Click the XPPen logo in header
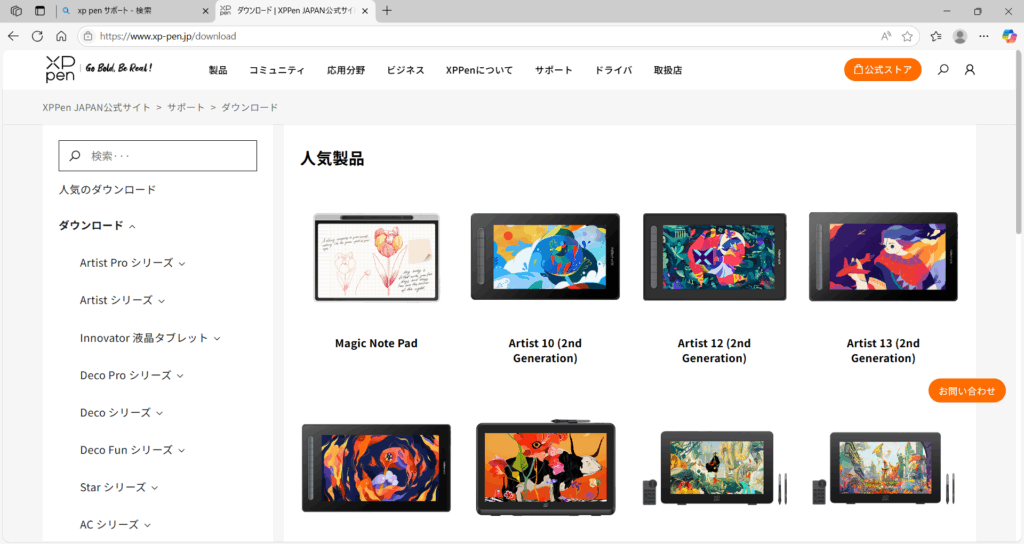The image size is (1024, 544). (x=60, y=69)
